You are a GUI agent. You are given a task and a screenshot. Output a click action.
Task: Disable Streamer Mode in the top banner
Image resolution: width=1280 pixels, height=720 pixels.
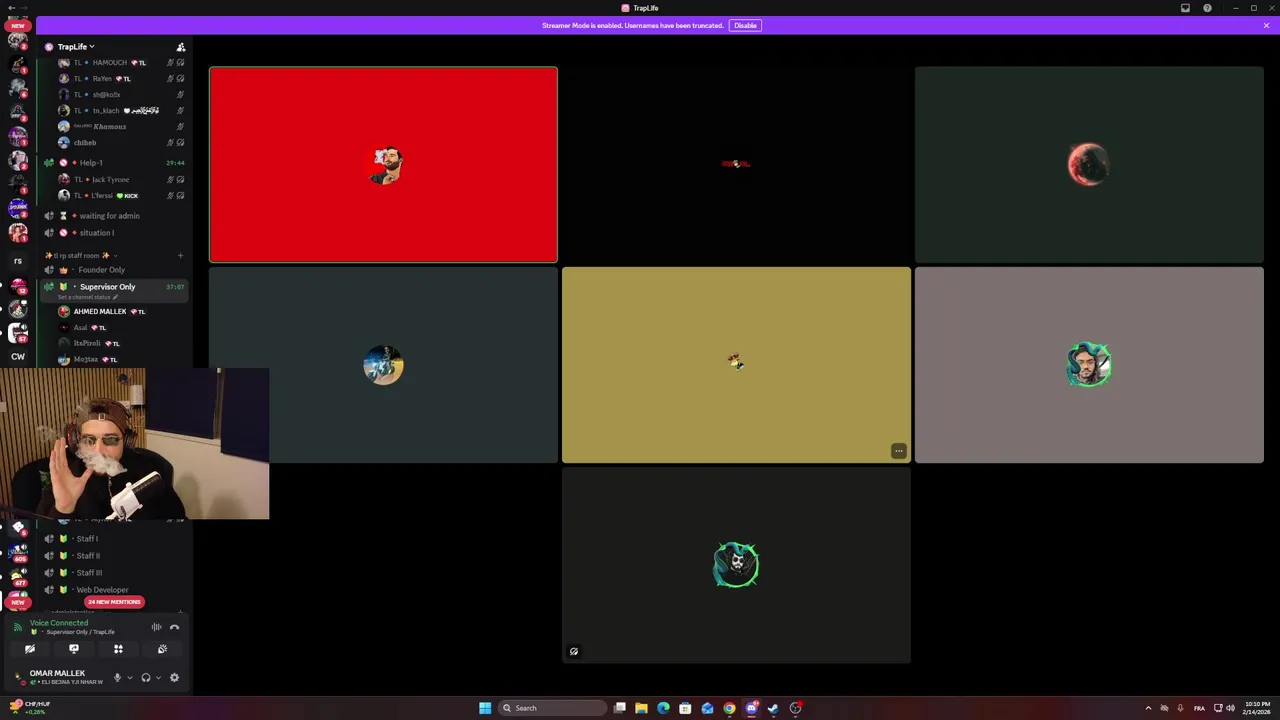tap(745, 25)
